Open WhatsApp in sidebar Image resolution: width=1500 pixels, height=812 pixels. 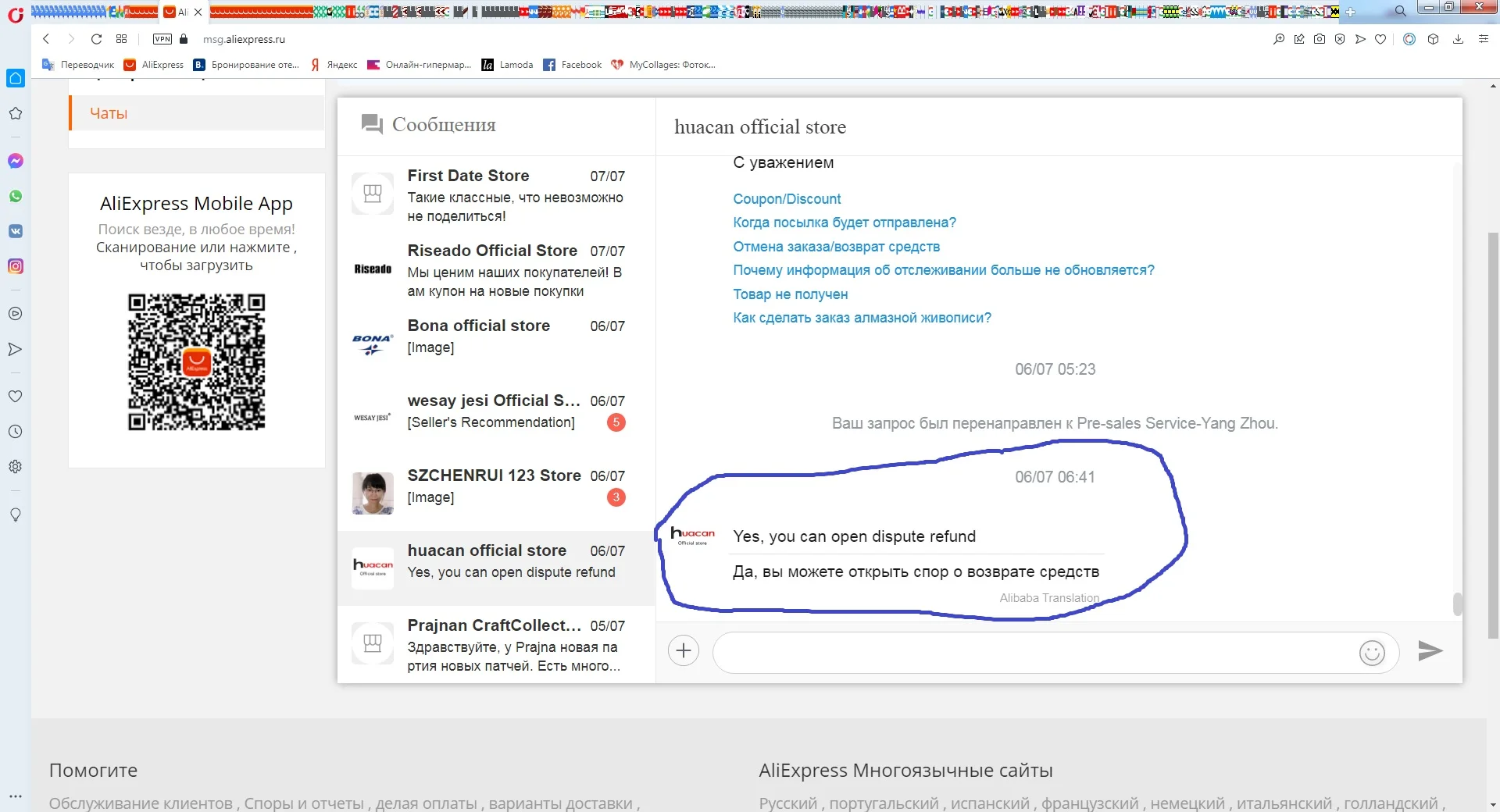click(16, 196)
